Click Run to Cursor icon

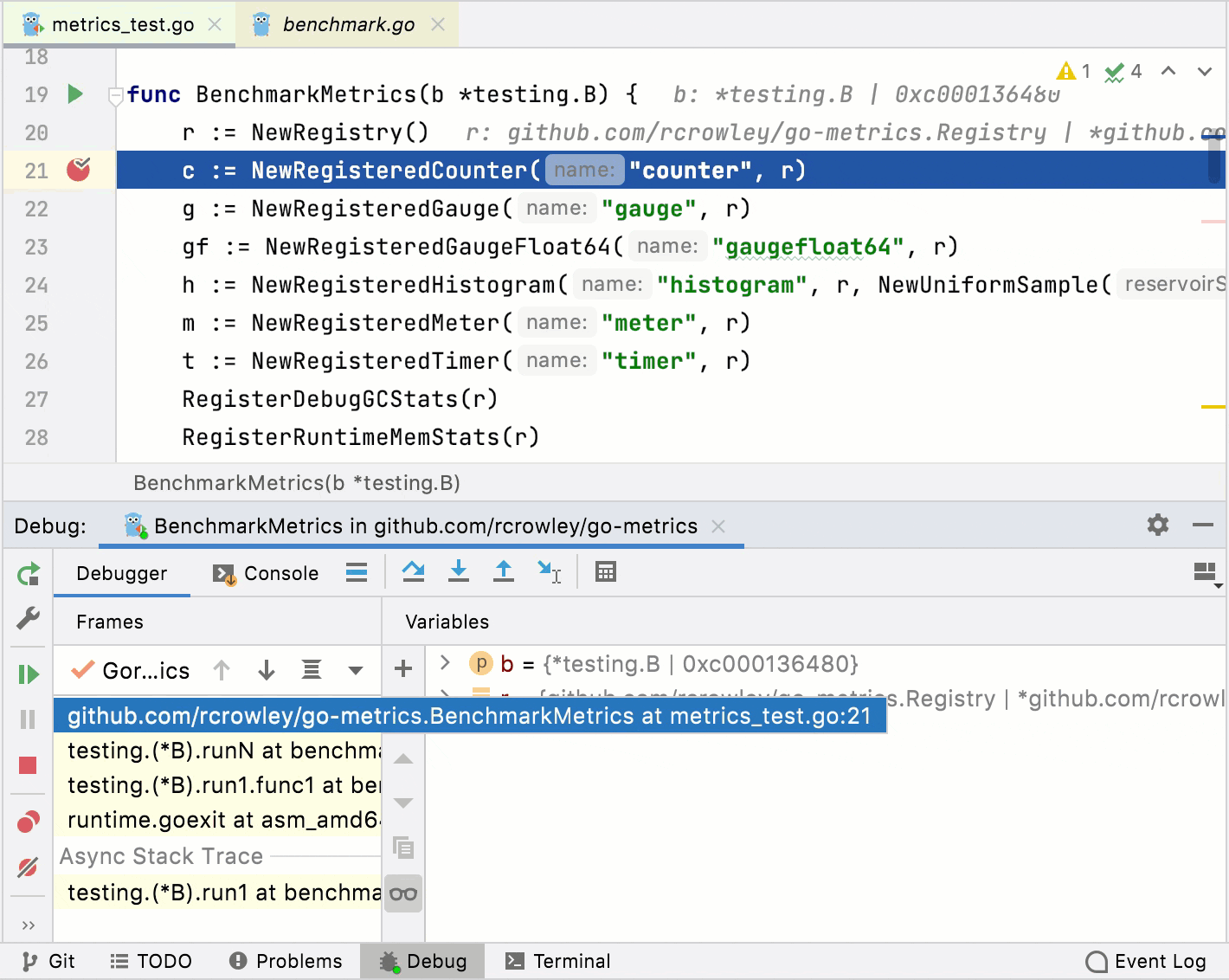coord(549,571)
